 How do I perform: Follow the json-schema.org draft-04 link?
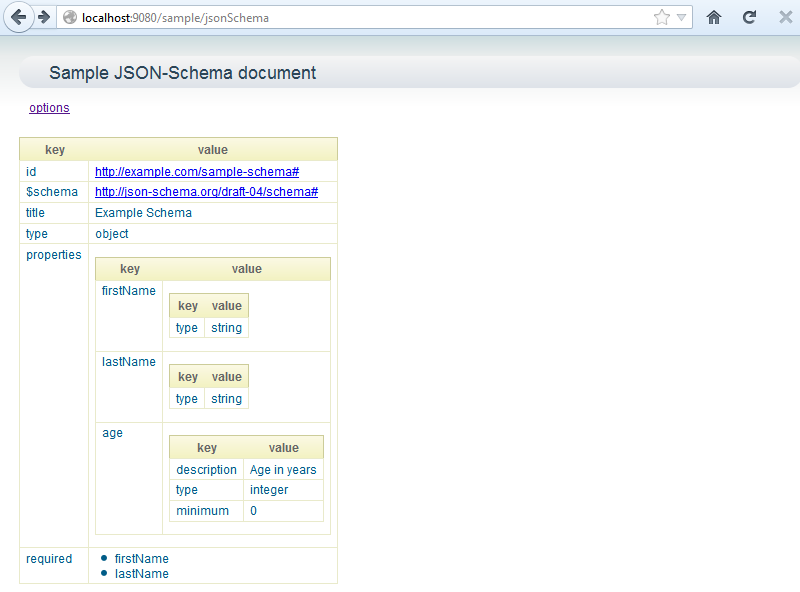[206, 192]
